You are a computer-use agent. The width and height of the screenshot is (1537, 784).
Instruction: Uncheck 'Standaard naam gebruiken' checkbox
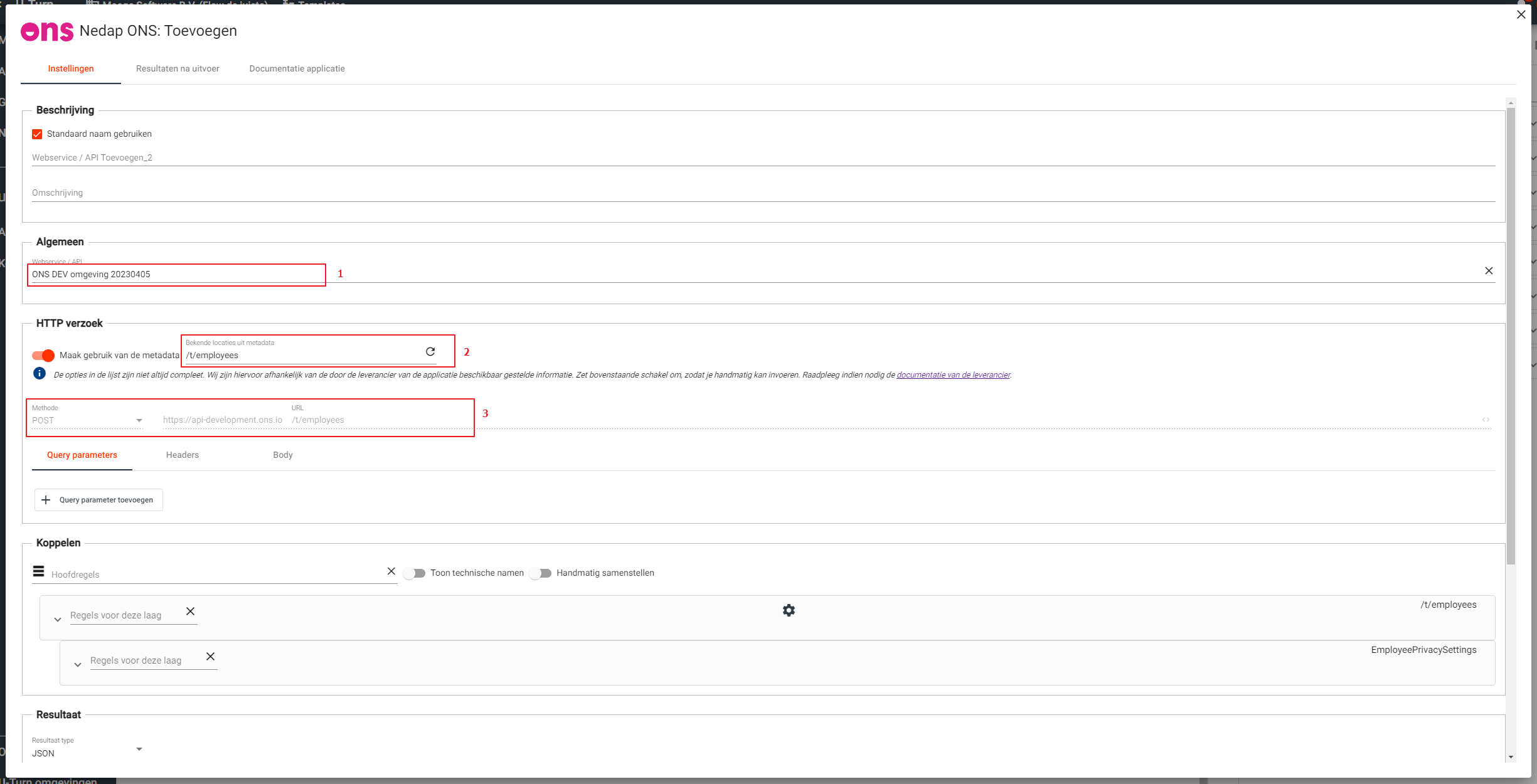point(38,134)
